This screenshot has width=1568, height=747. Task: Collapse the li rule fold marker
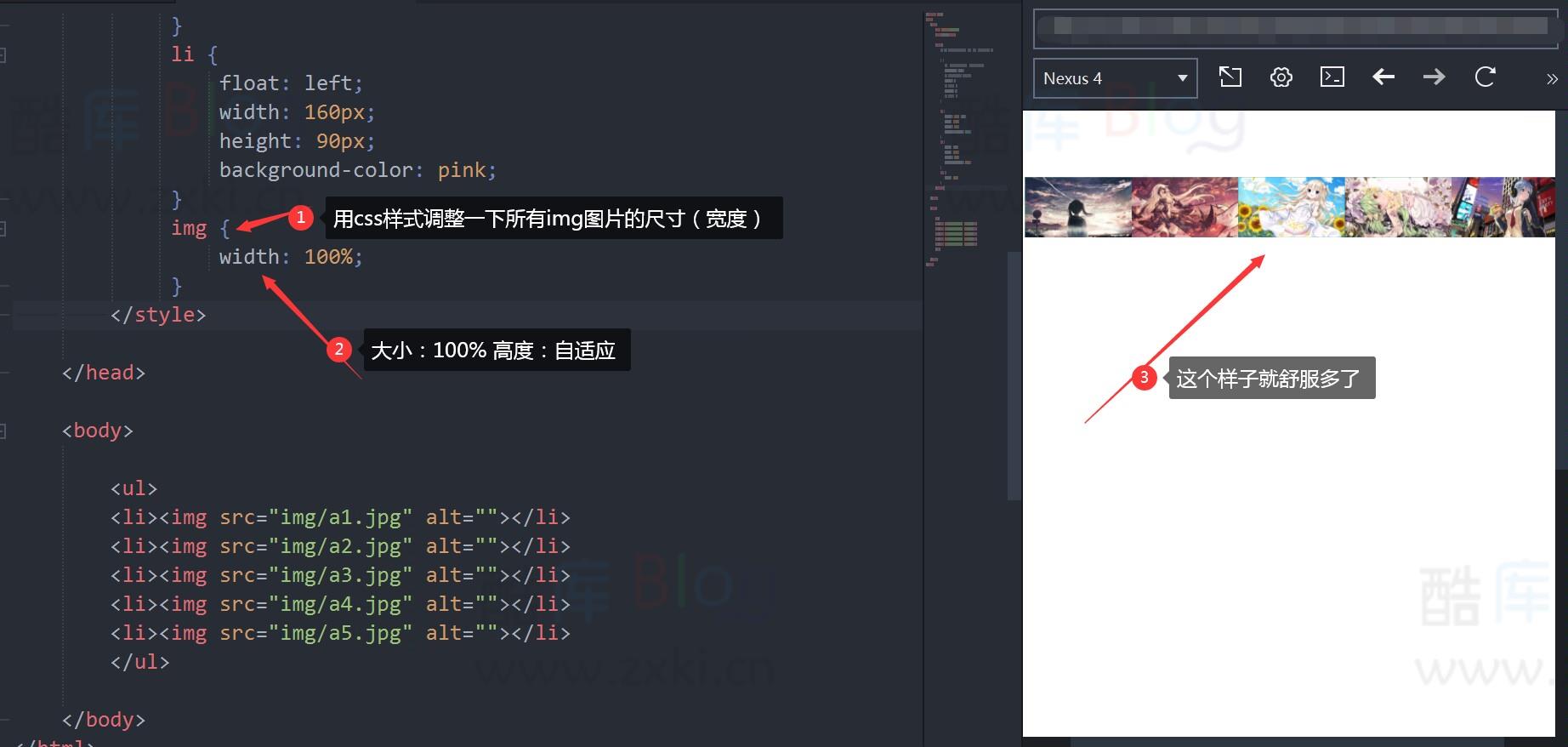pyautogui.click(x=3, y=55)
